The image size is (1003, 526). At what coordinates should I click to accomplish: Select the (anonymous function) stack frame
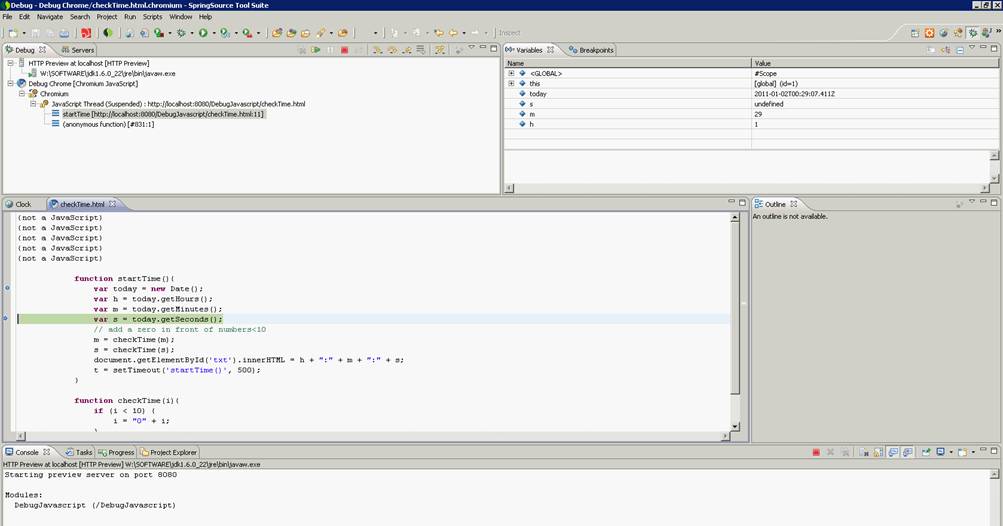108,124
